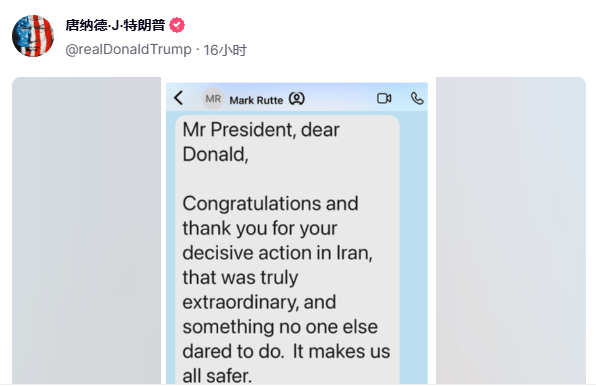596x387 pixels.
Task: Select the Mark Rutte contact name
Action: click(256, 100)
